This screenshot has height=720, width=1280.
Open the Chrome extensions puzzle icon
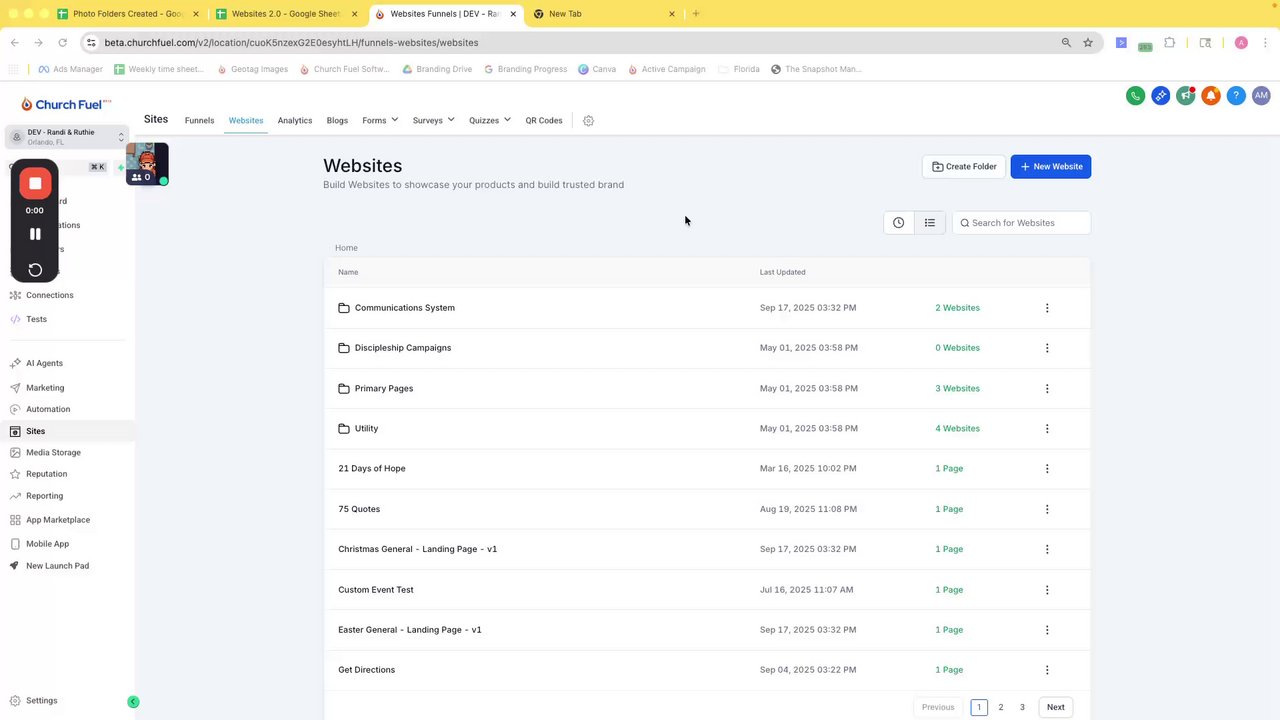tap(1170, 43)
